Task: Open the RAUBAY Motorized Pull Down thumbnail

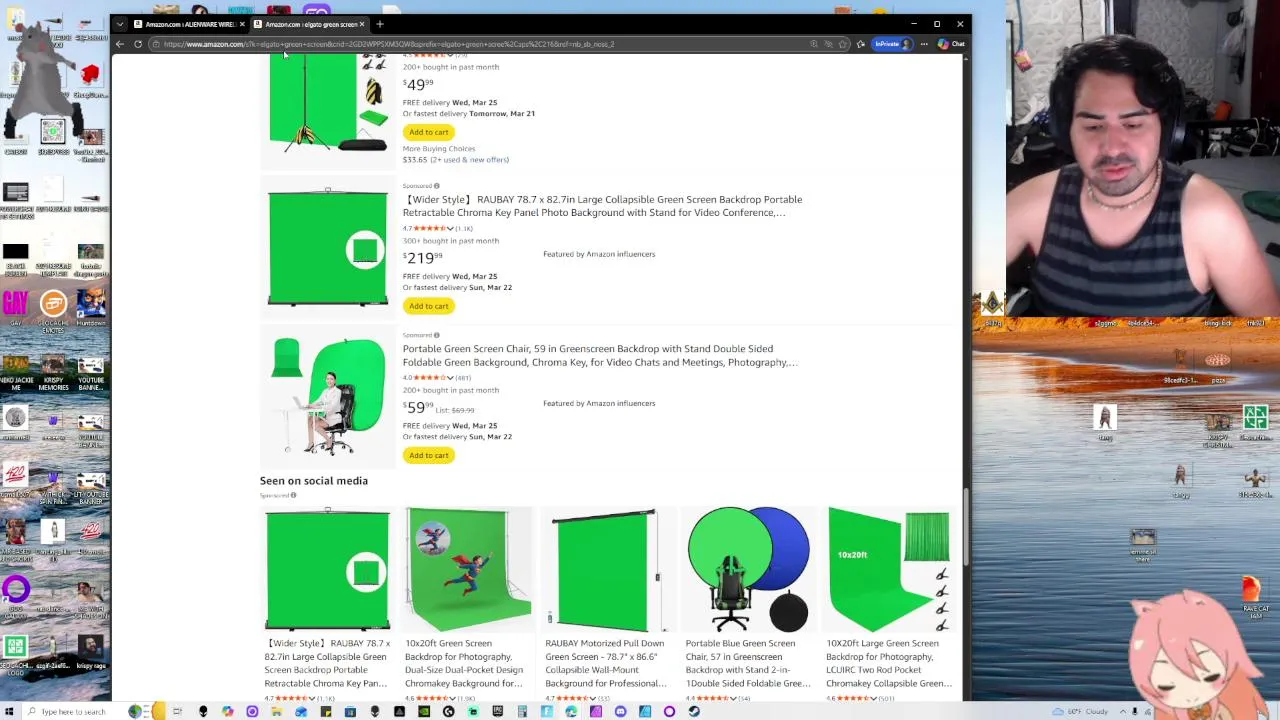Action: (x=608, y=570)
